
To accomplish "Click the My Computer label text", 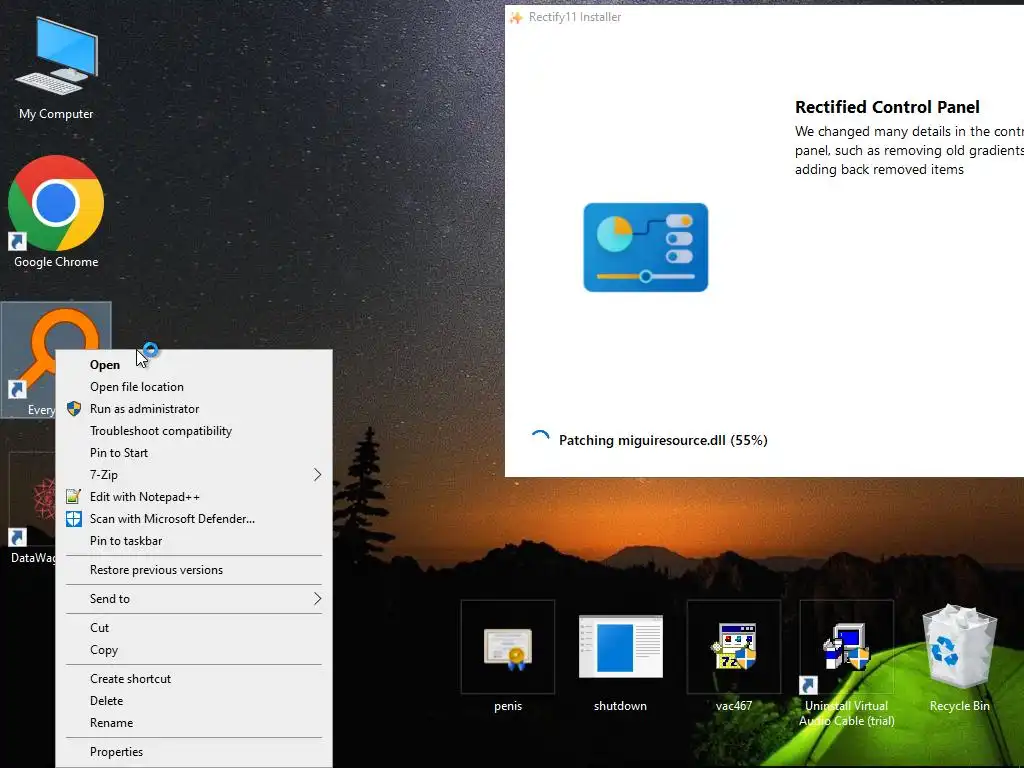I will click(x=56, y=114).
